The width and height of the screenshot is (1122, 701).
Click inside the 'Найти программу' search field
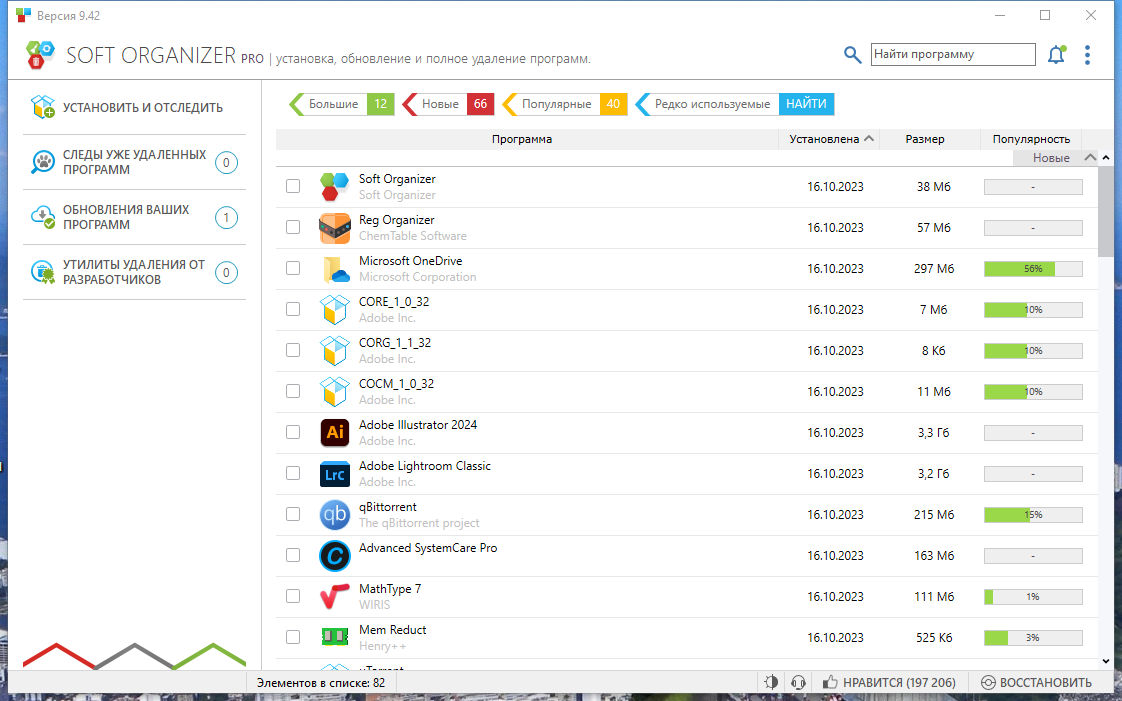coord(952,54)
